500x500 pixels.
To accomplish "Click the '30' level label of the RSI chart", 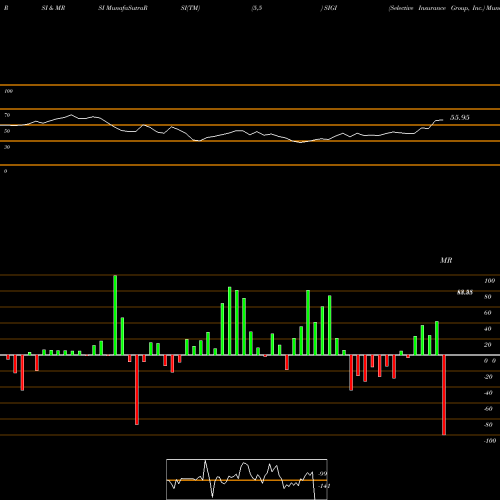I will (x=7, y=147).
